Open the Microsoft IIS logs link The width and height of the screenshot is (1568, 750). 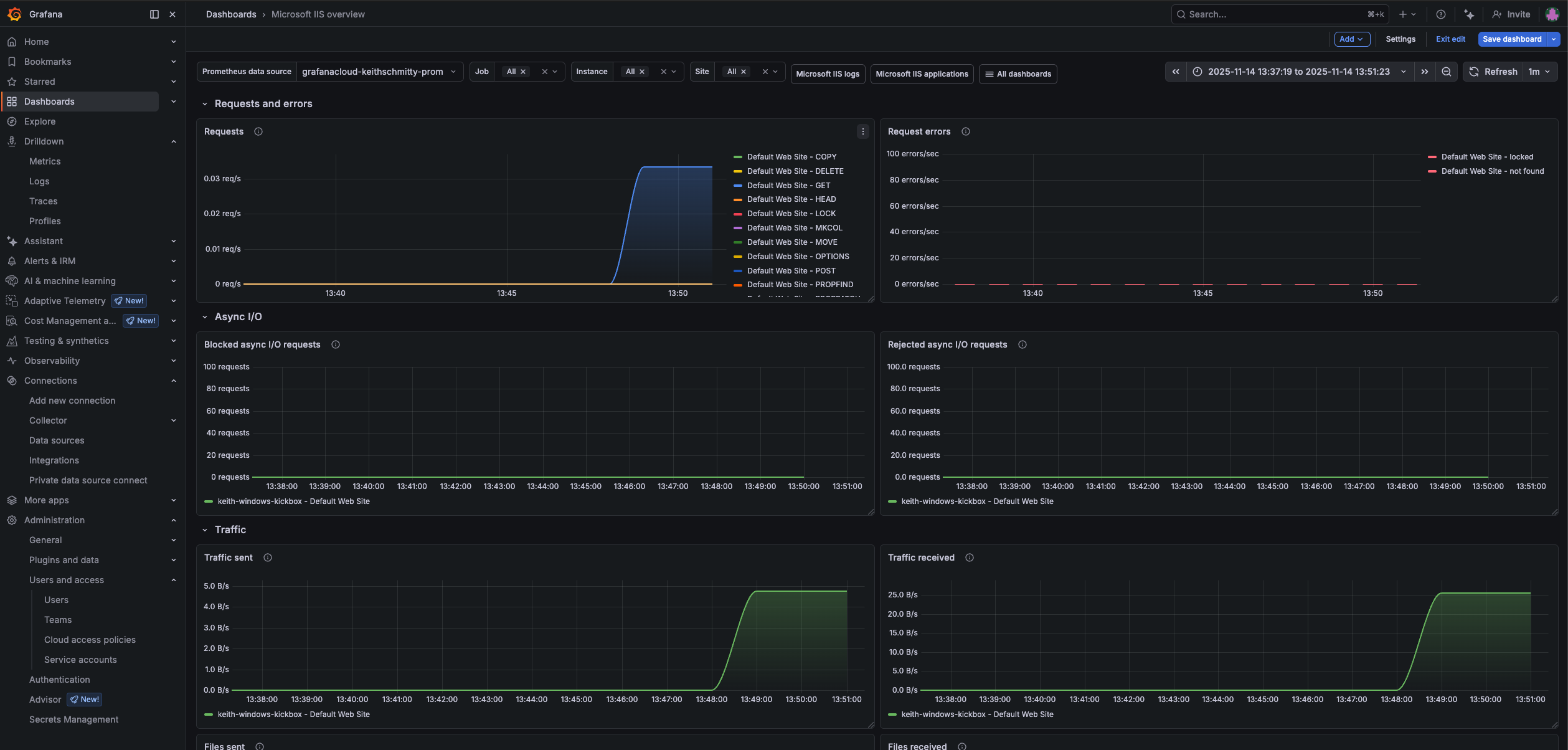point(827,74)
